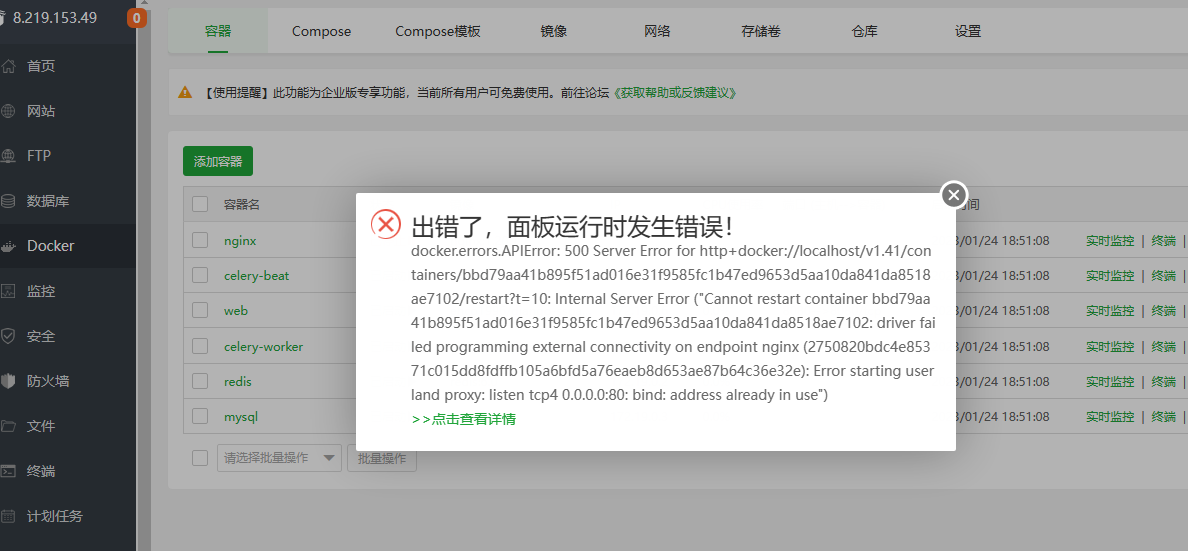Open the celery-beat container name link
The image size is (1188, 551).
click(256, 275)
